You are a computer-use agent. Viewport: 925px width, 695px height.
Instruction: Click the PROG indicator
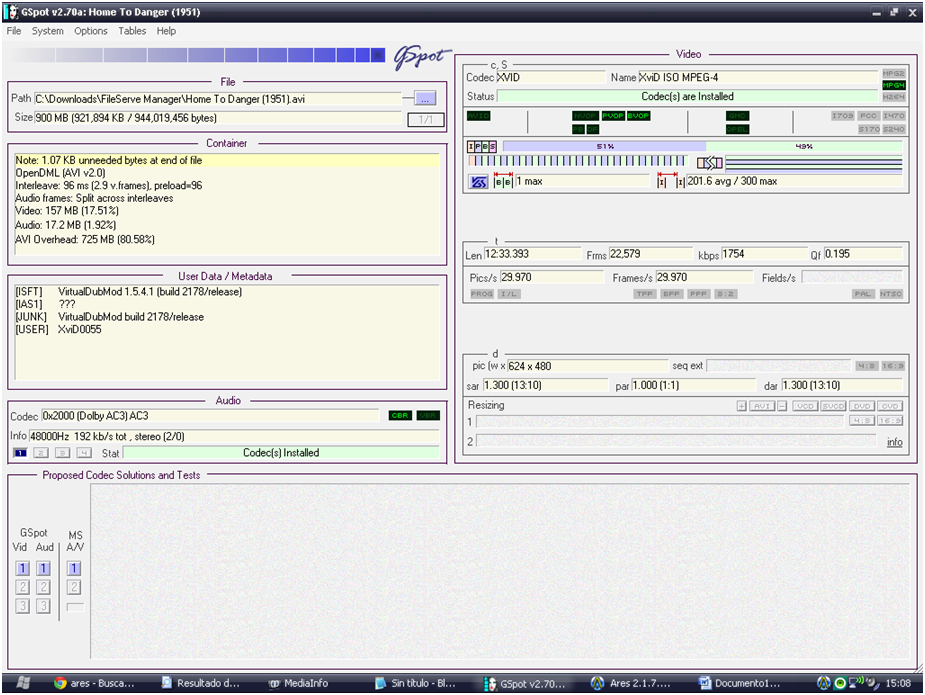[x=481, y=294]
